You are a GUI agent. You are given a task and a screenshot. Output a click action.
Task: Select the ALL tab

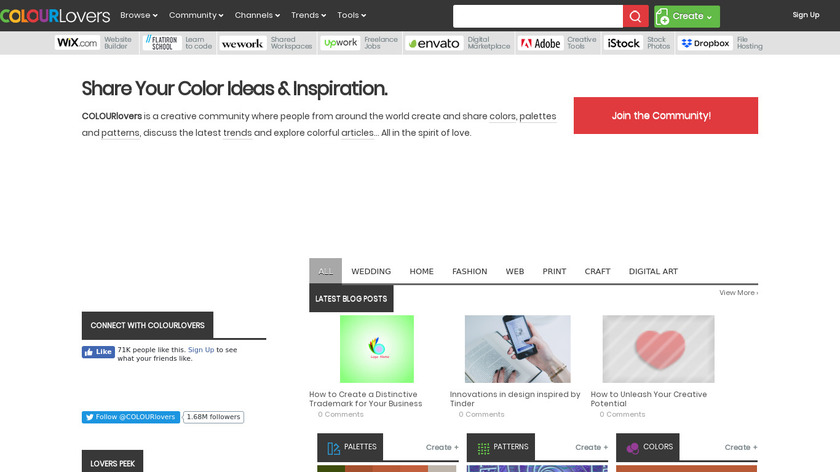[325, 271]
